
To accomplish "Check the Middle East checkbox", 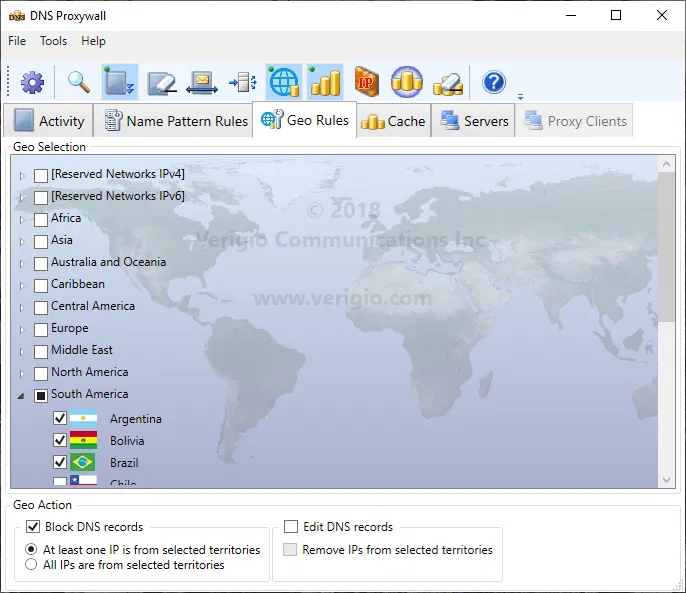I will pyautogui.click(x=41, y=351).
